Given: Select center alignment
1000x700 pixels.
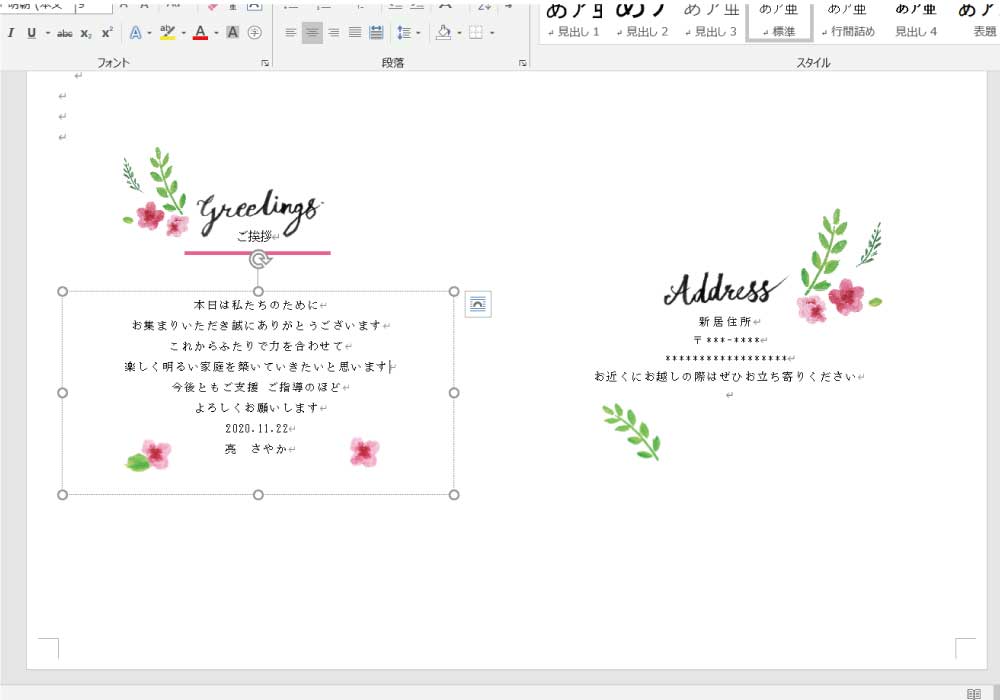Looking at the screenshot, I should 312,33.
